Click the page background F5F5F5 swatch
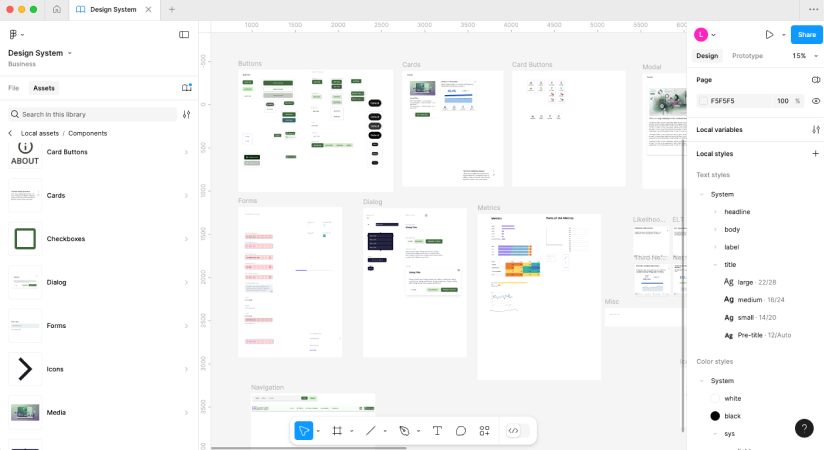 pos(703,101)
